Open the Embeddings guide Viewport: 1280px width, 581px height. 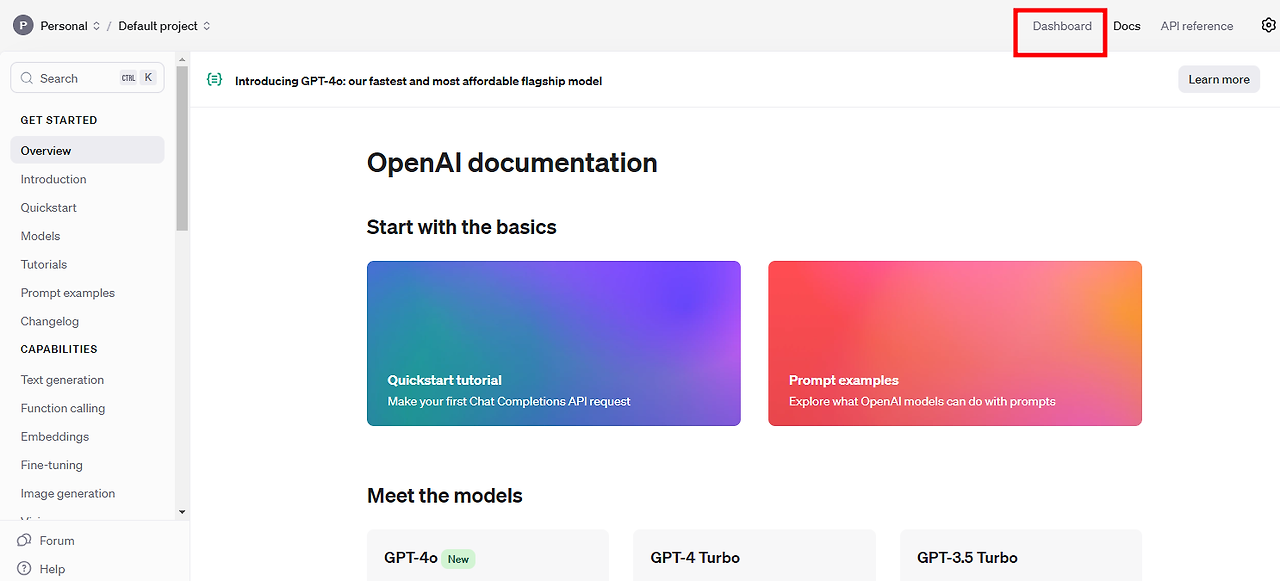click(55, 437)
